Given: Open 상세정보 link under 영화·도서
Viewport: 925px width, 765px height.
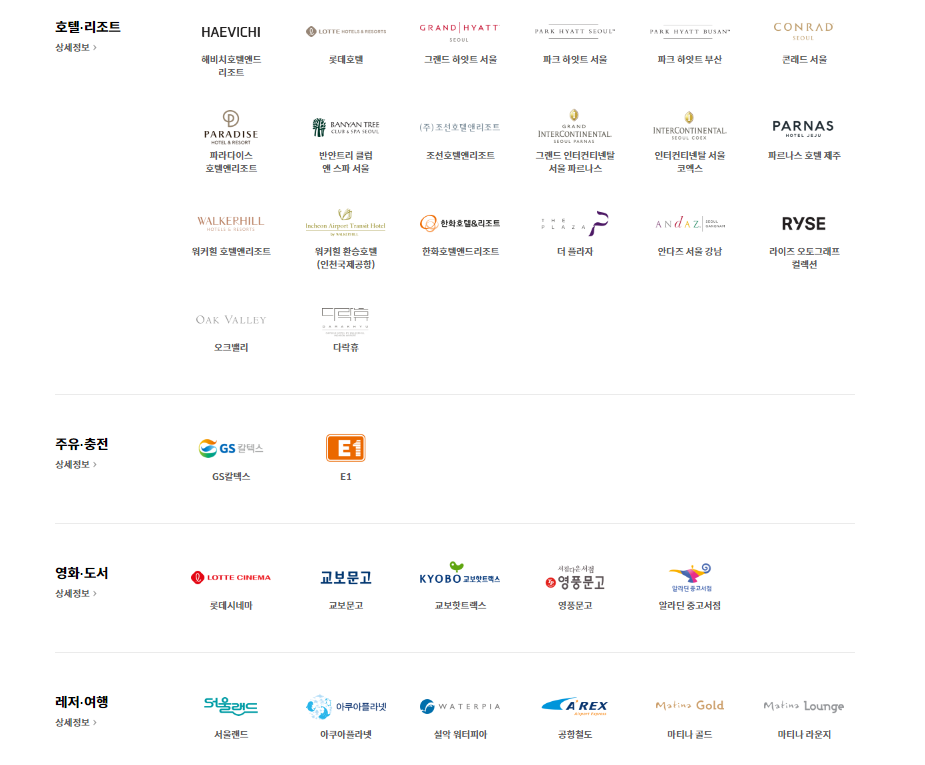Looking at the screenshot, I should (x=76, y=593).
